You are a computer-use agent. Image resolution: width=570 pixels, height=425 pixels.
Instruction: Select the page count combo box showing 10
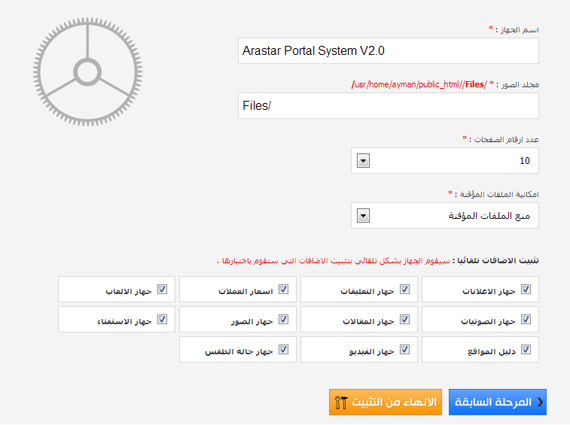[445, 161]
